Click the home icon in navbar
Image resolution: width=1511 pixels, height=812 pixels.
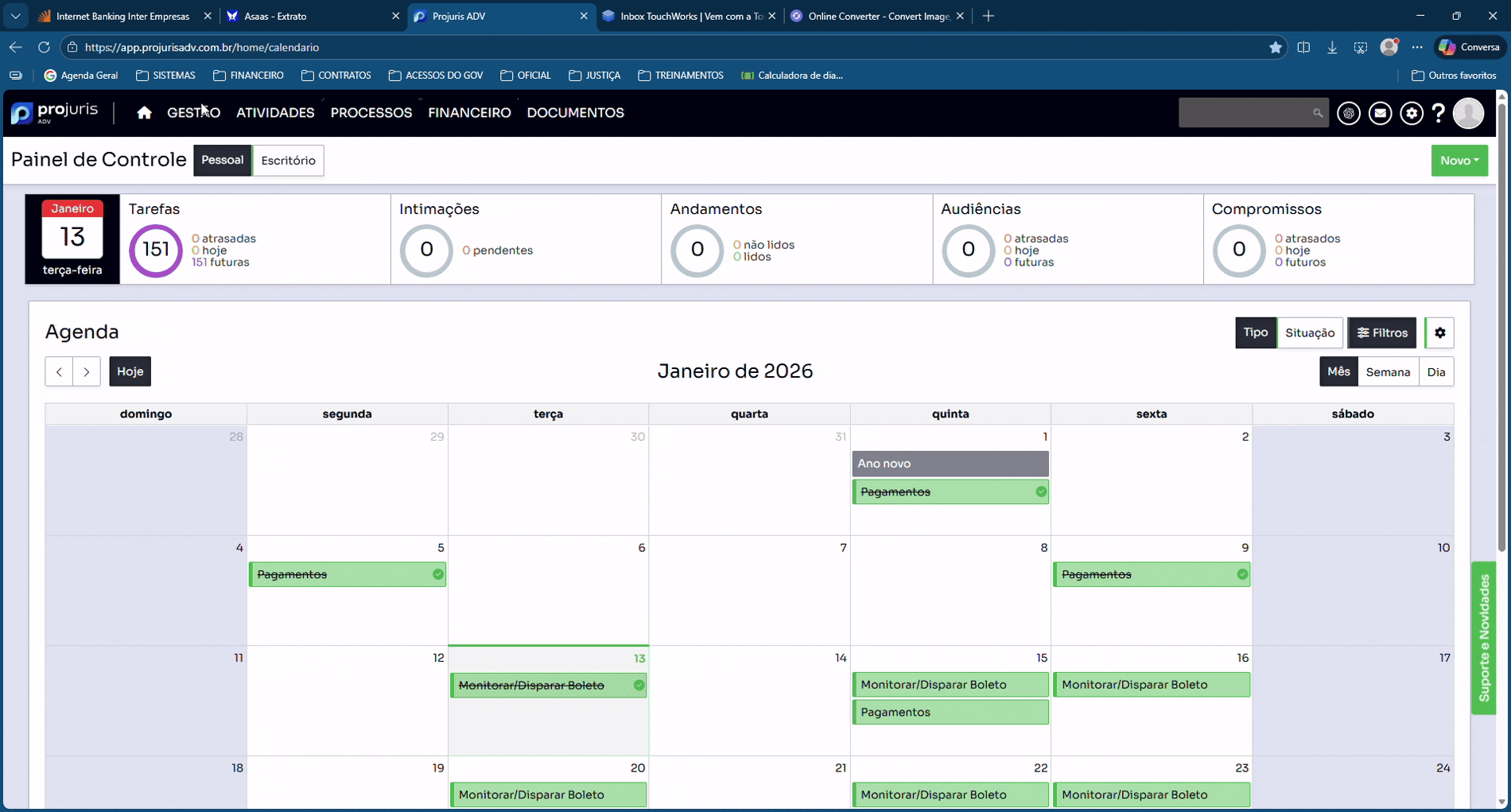coord(144,113)
